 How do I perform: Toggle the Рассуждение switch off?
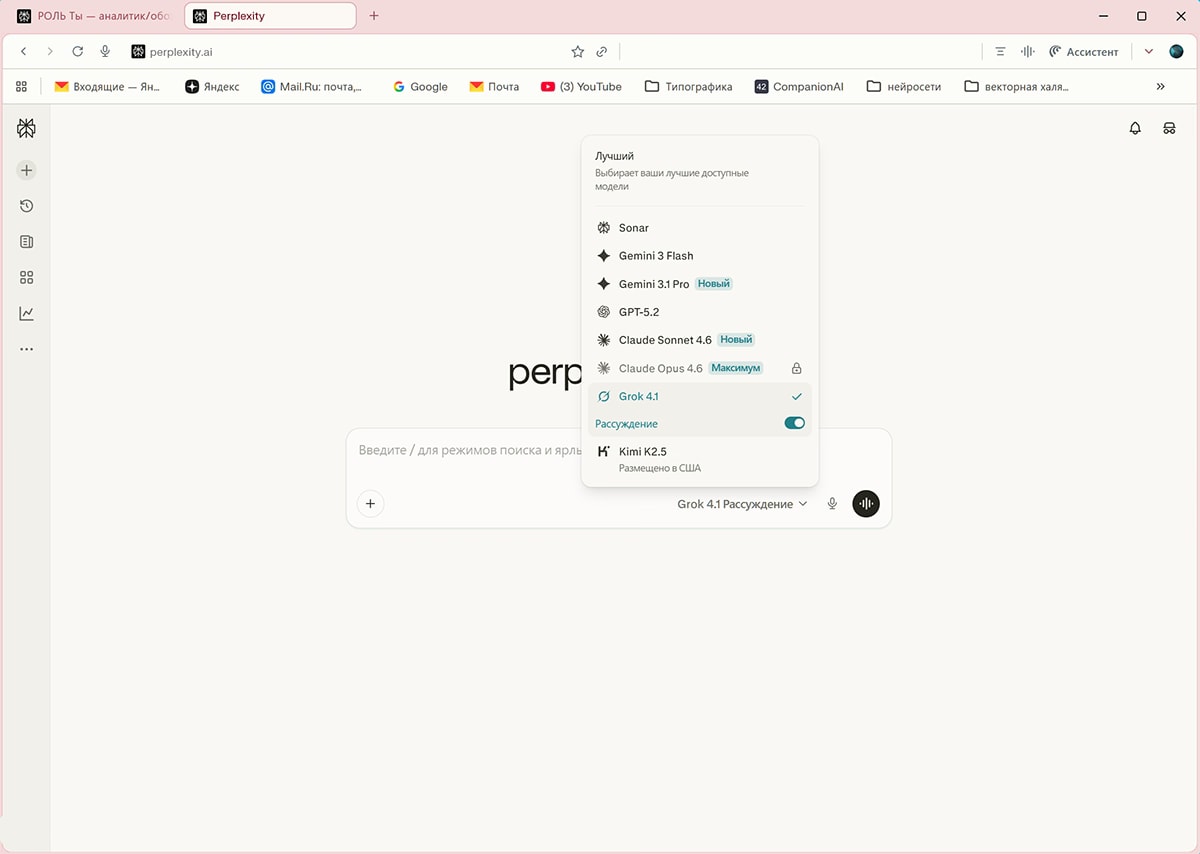coord(795,424)
